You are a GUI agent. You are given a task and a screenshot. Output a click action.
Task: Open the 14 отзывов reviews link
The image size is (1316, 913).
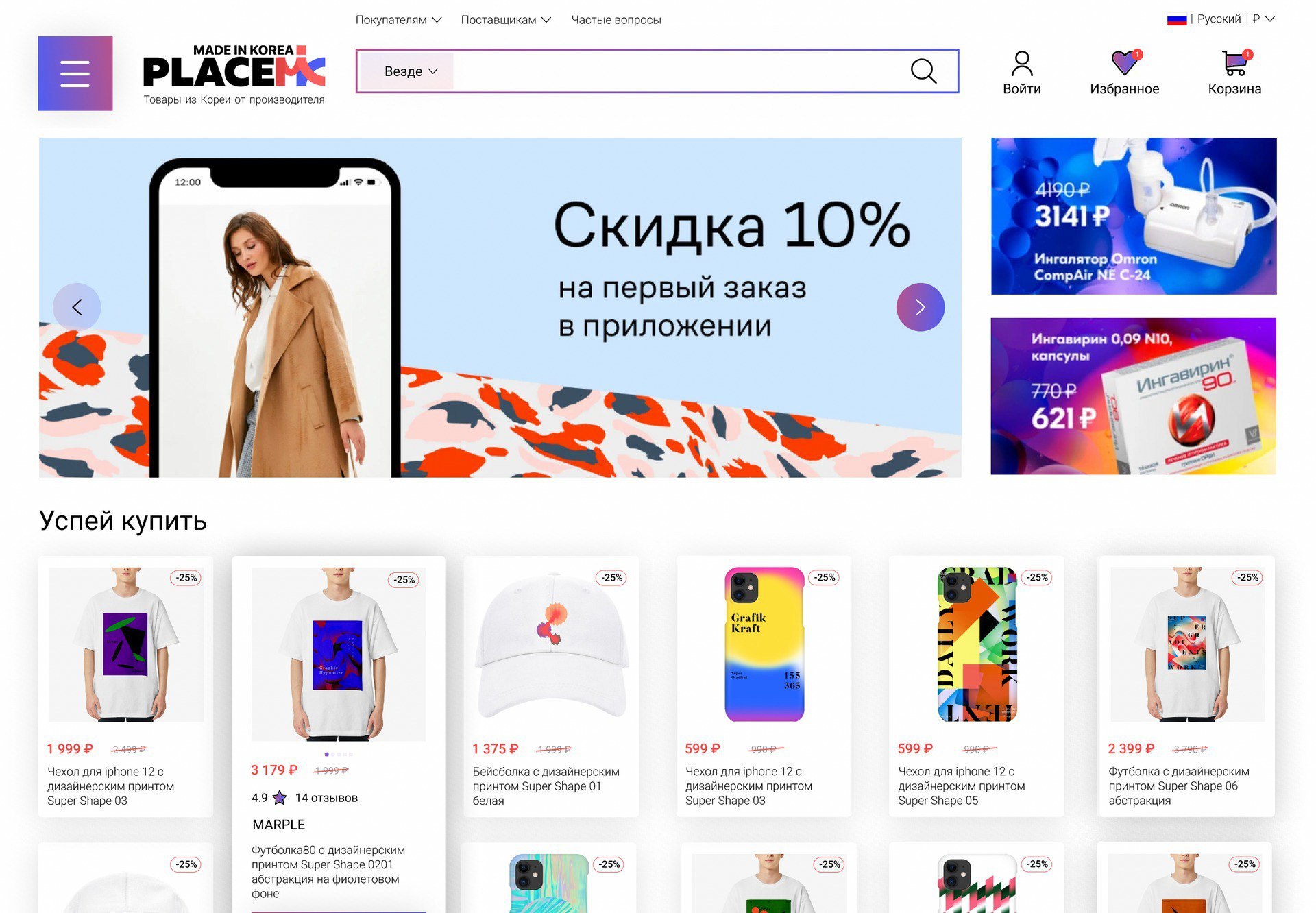[326, 798]
